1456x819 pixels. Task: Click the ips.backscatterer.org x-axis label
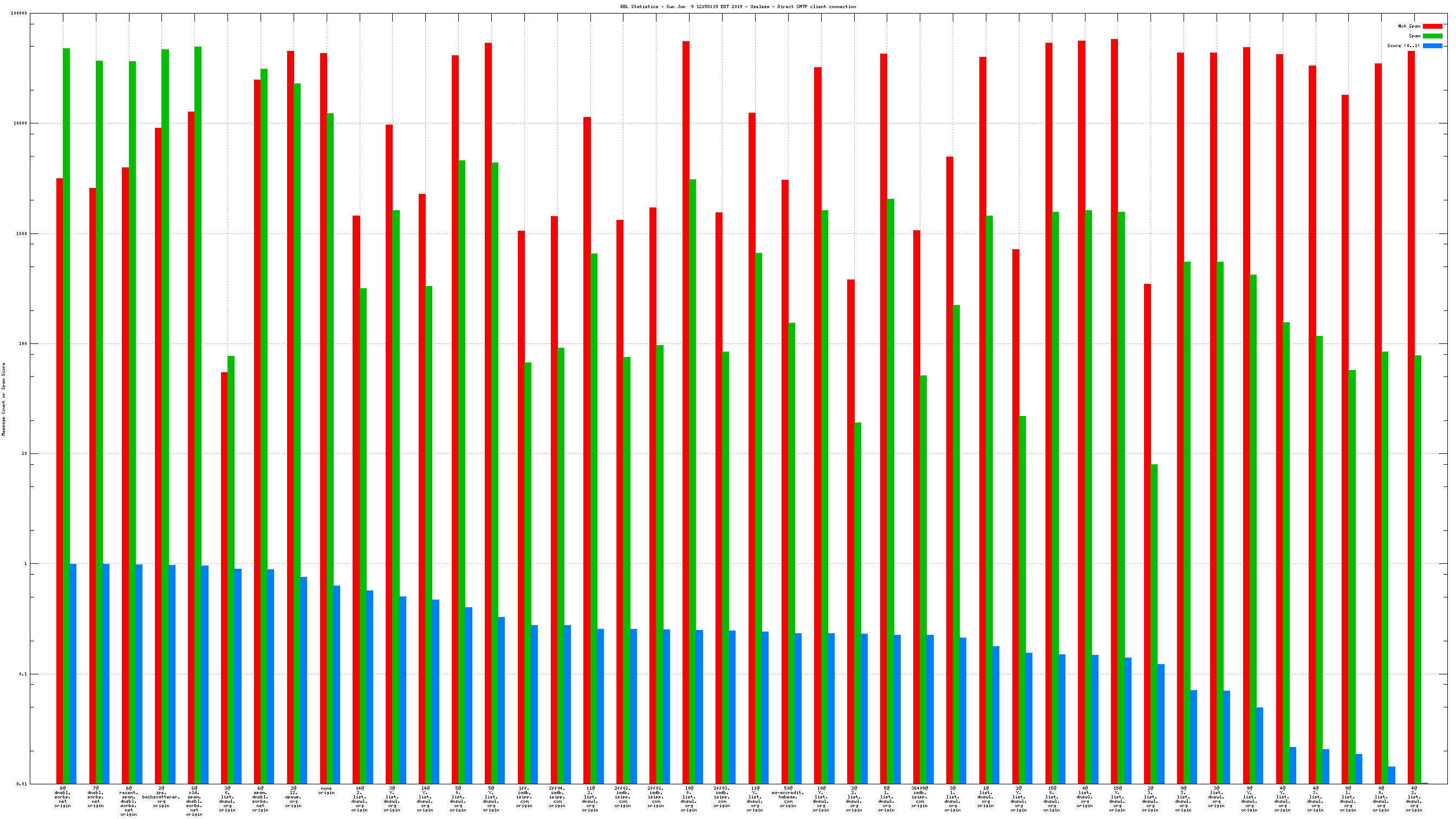point(161,797)
